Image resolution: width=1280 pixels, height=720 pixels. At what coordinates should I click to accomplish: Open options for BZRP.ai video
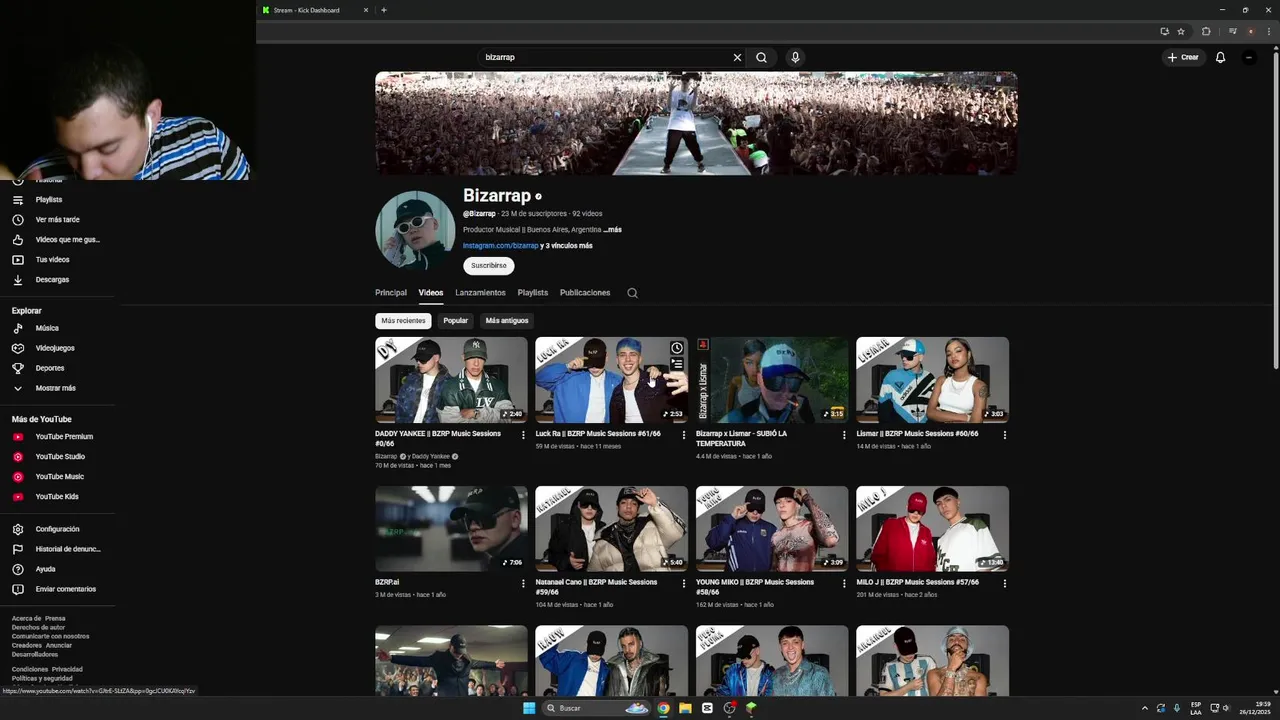(x=523, y=583)
